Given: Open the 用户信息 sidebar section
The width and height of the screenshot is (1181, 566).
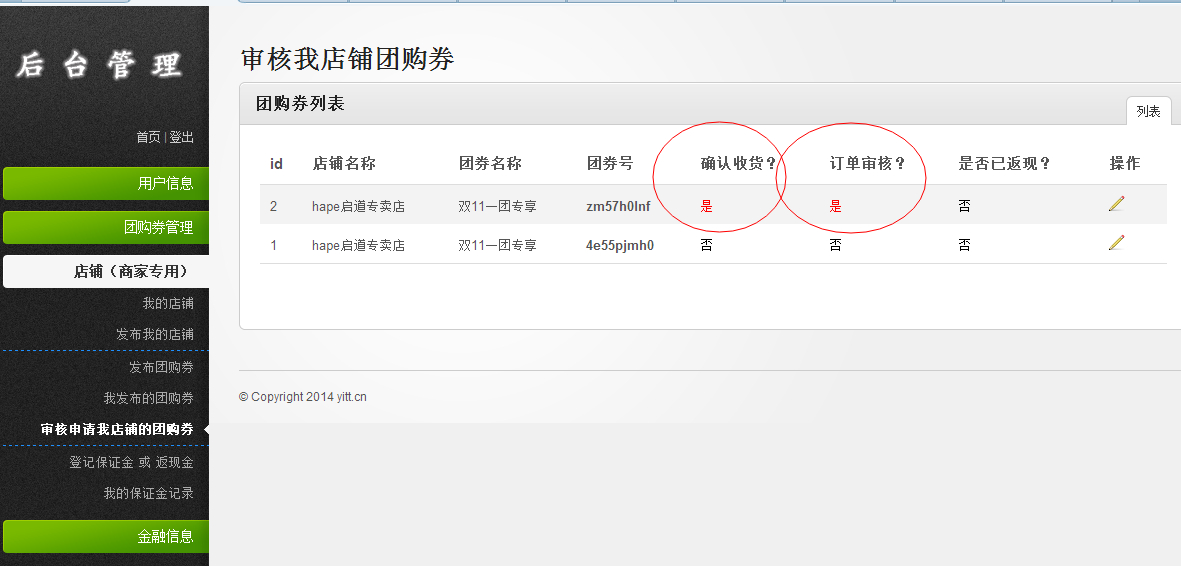Looking at the screenshot, I should (105, 183).
